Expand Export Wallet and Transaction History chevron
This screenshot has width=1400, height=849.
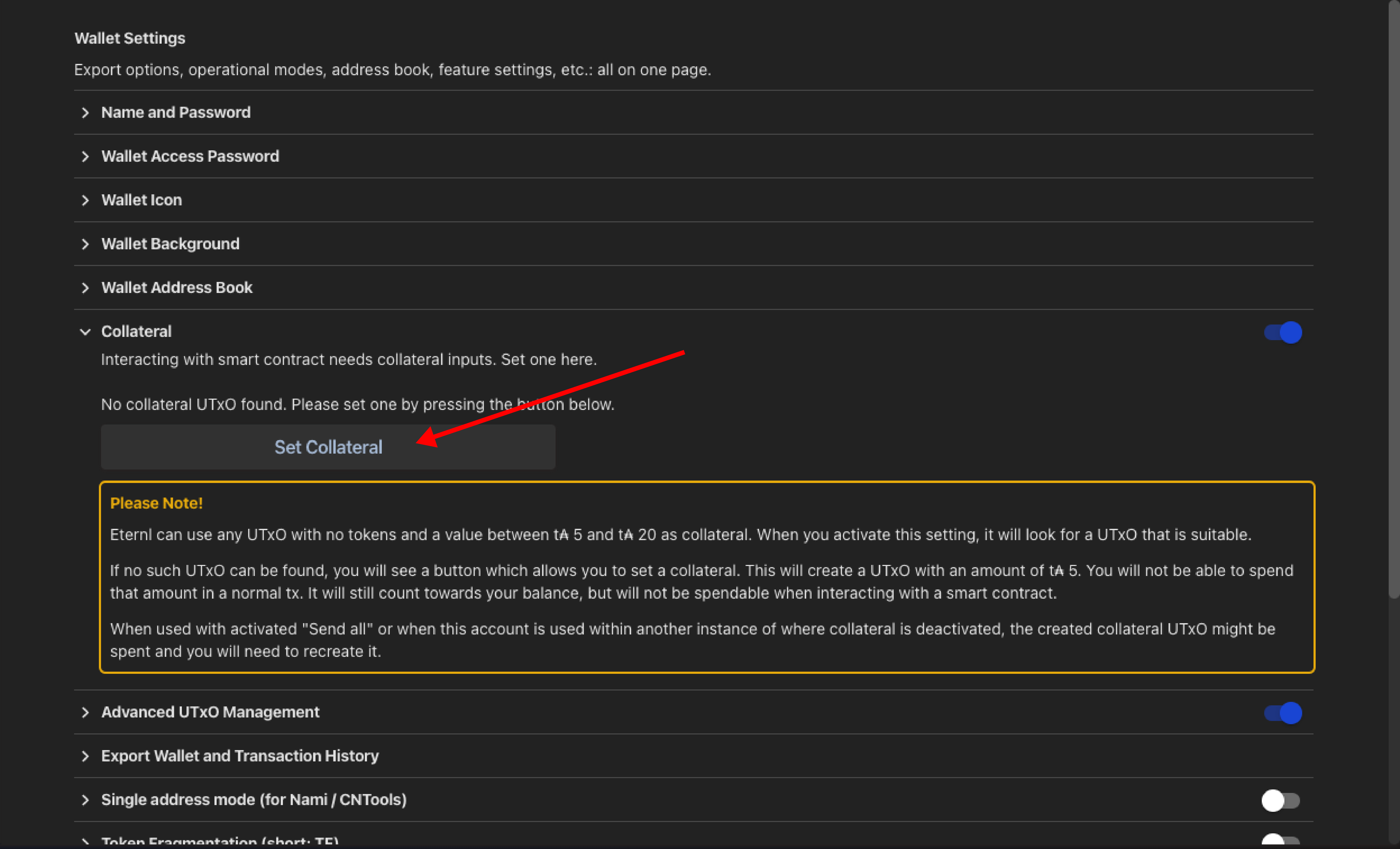(85, 756)
